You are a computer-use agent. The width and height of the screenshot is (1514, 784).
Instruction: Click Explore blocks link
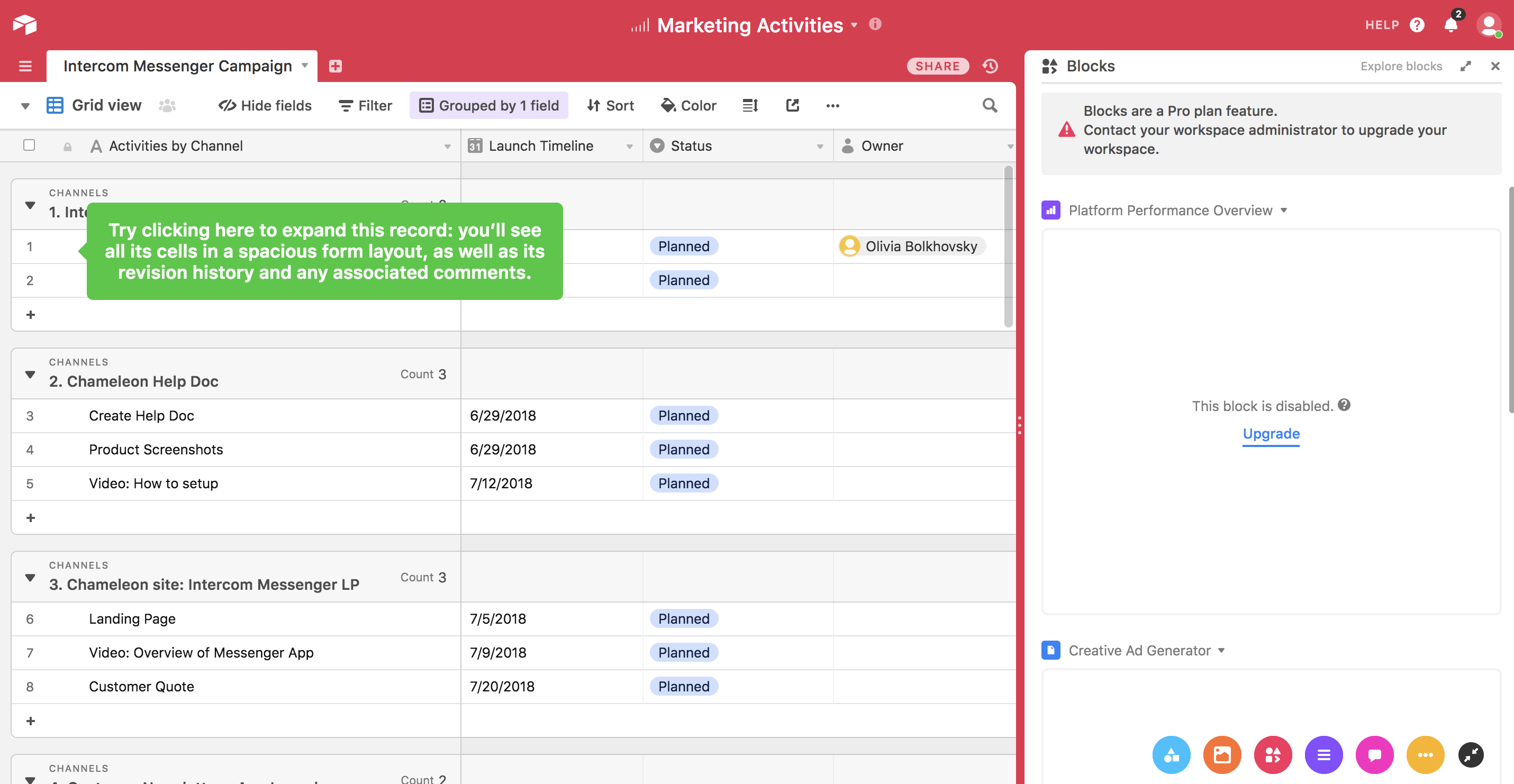tap(1401, 66)
